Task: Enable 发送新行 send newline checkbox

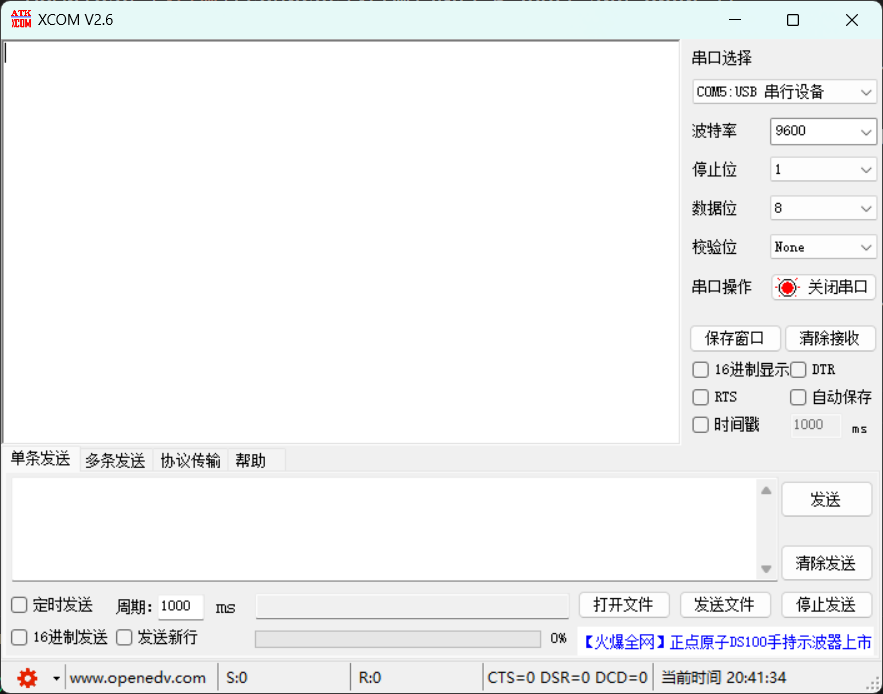Action: point(124,638)
